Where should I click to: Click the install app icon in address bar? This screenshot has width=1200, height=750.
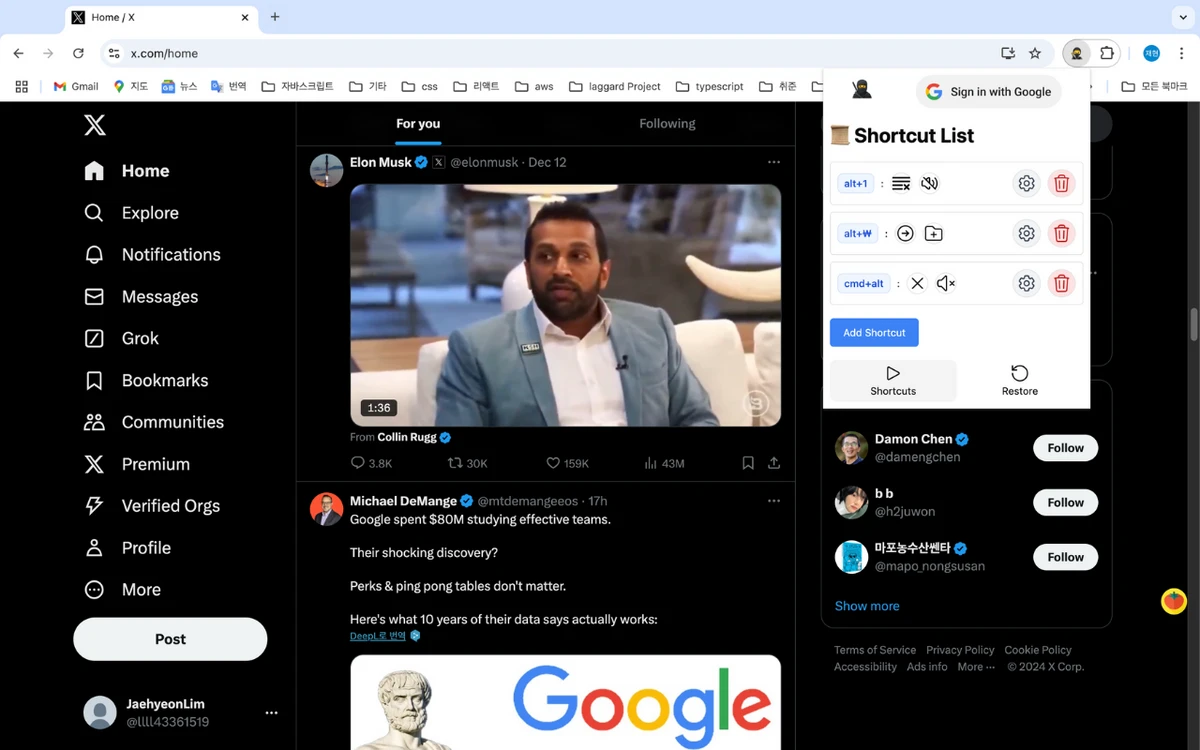pyautogui.click(x=1008, y=53)
